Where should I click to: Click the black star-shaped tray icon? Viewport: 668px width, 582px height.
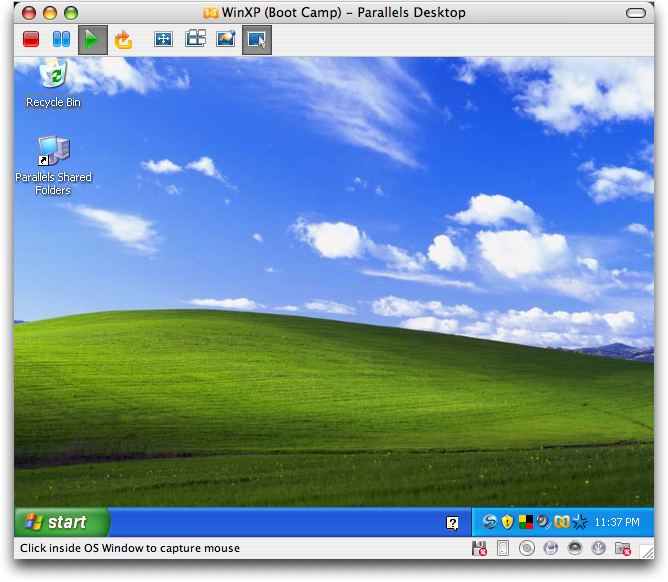pyautogui.click(x=580, y=522)
